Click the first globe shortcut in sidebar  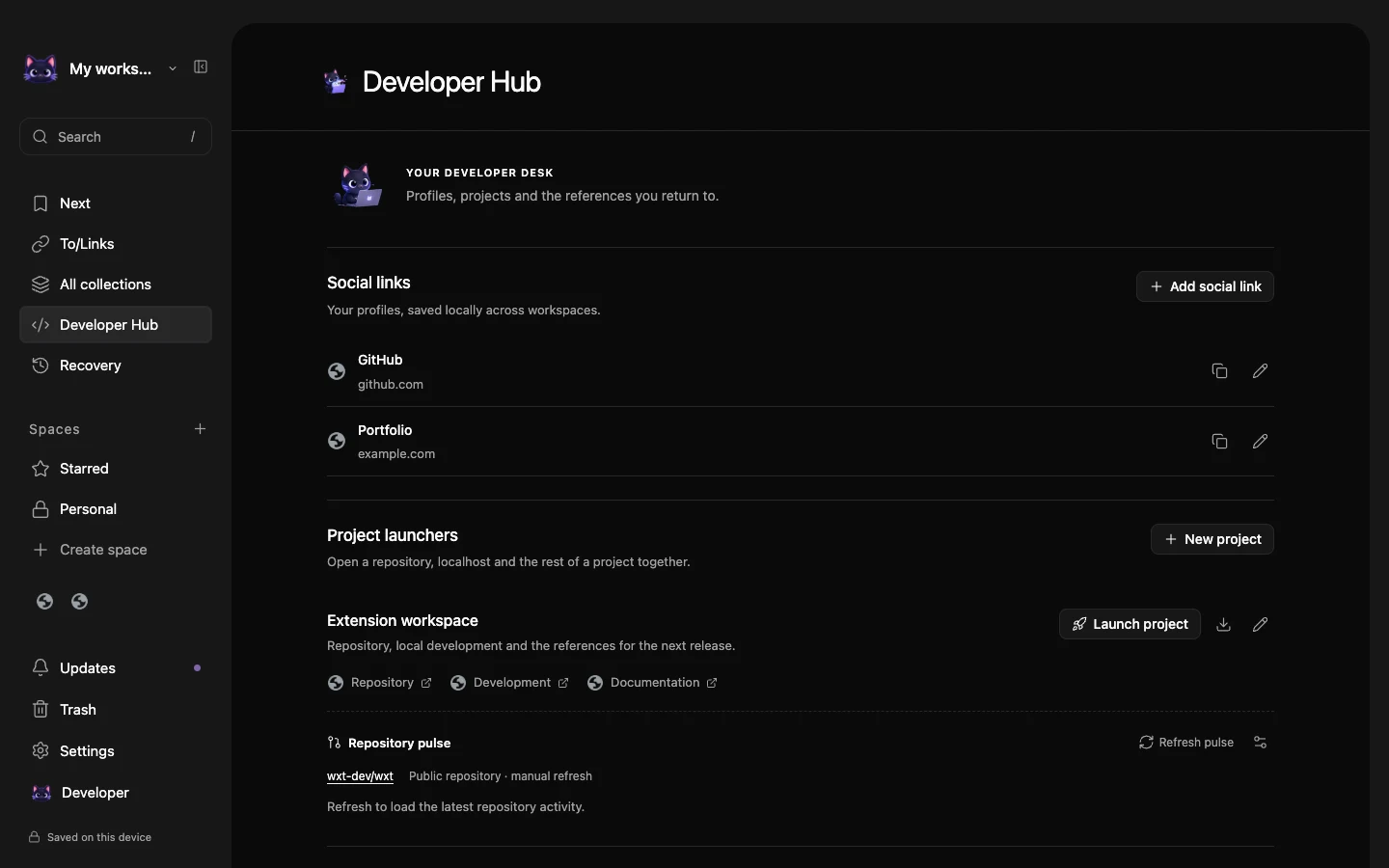[x=44, y=602]
